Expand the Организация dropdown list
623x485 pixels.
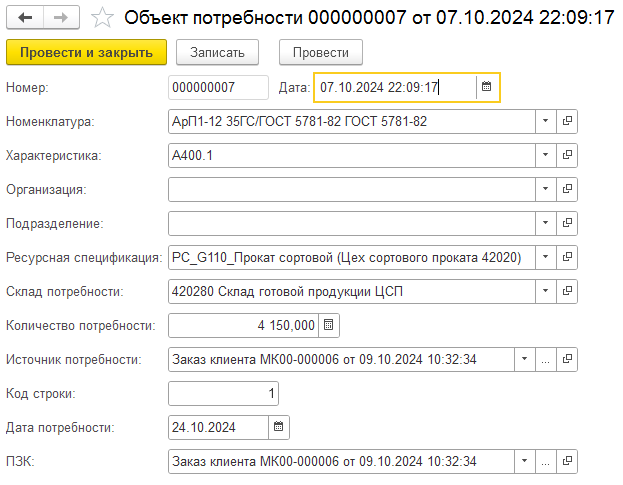pos(545,190)
